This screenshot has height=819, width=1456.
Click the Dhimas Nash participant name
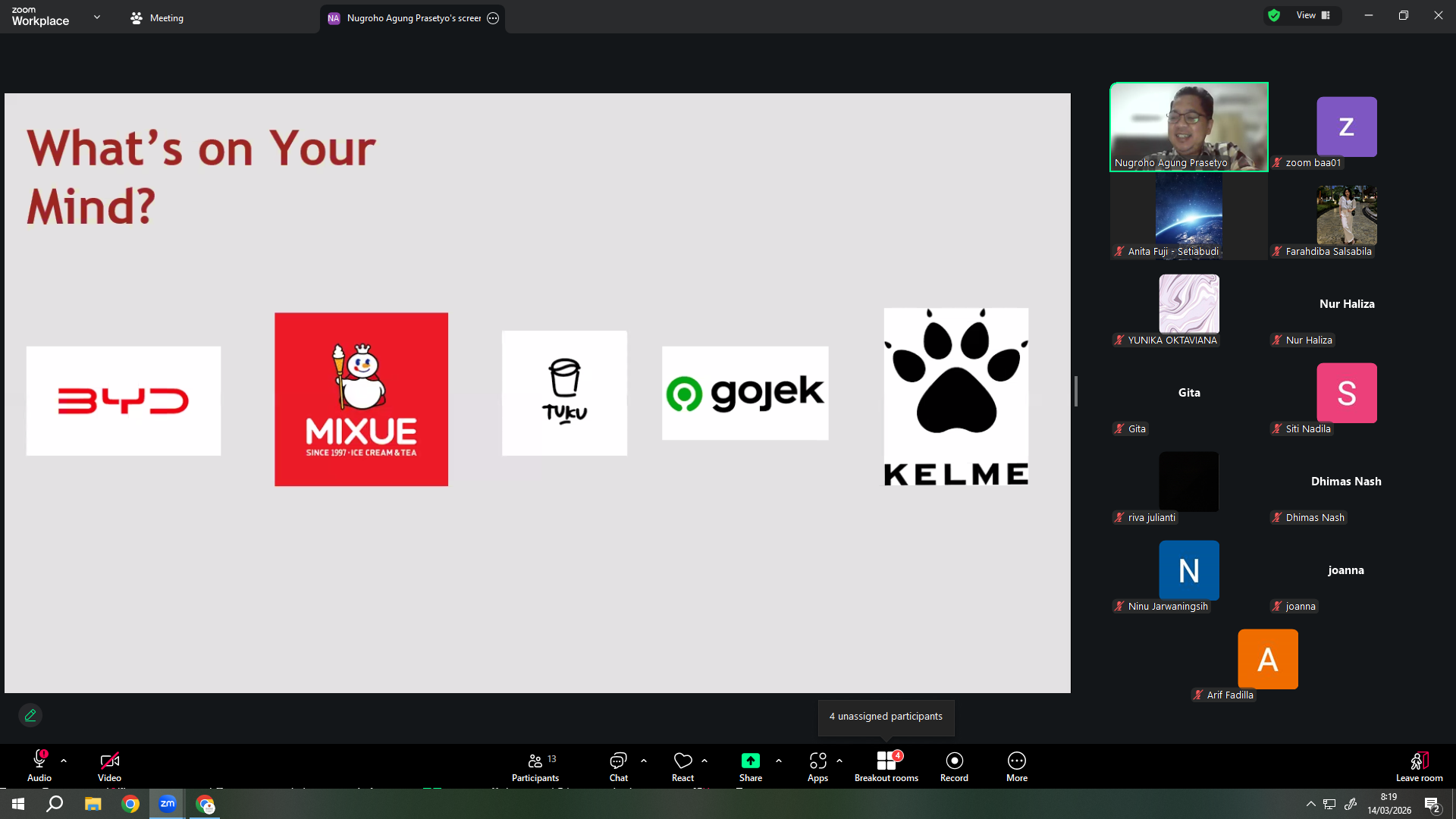click(1346, 482)
